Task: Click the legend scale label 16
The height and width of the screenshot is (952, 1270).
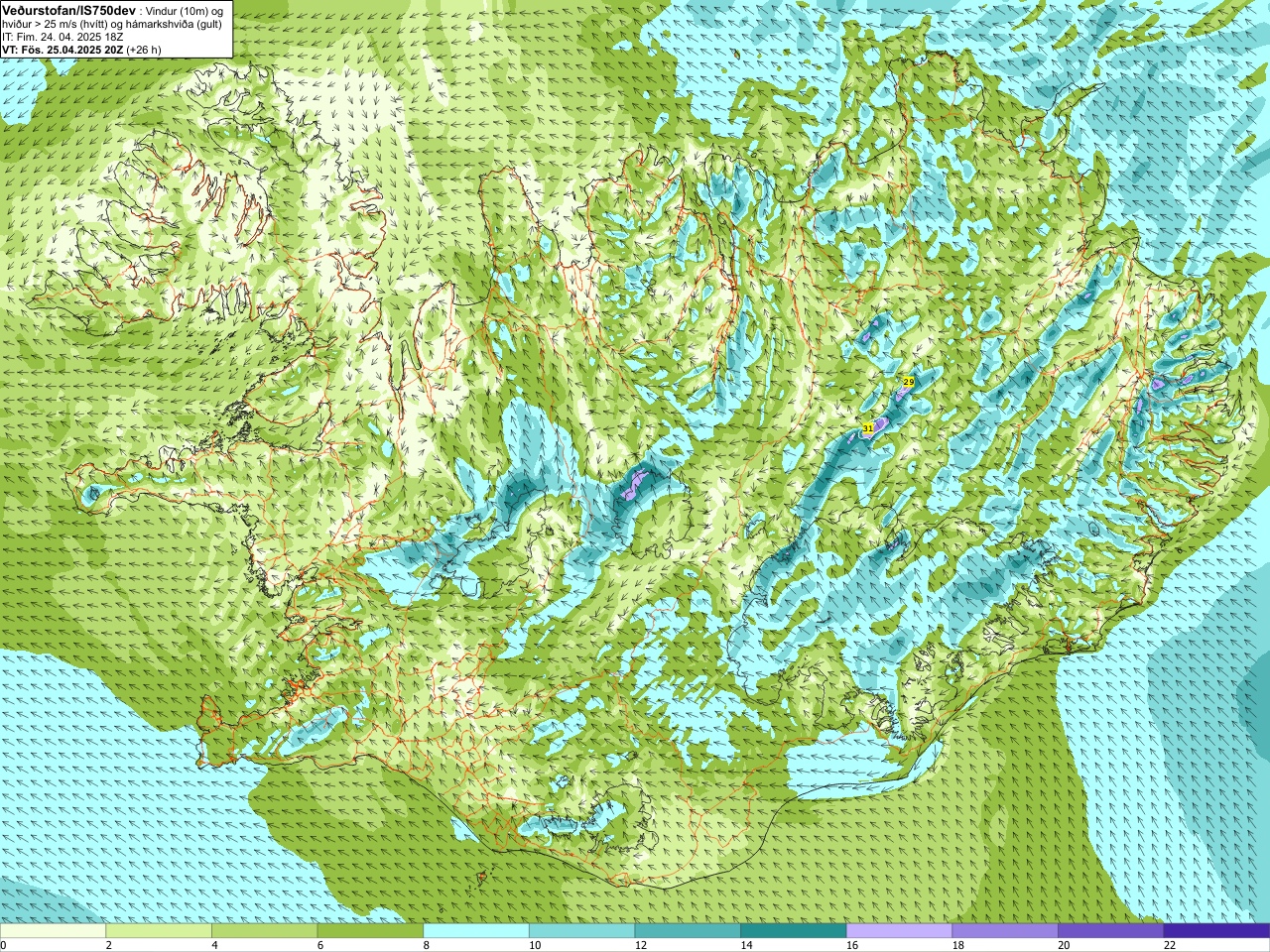Action: 852,945
